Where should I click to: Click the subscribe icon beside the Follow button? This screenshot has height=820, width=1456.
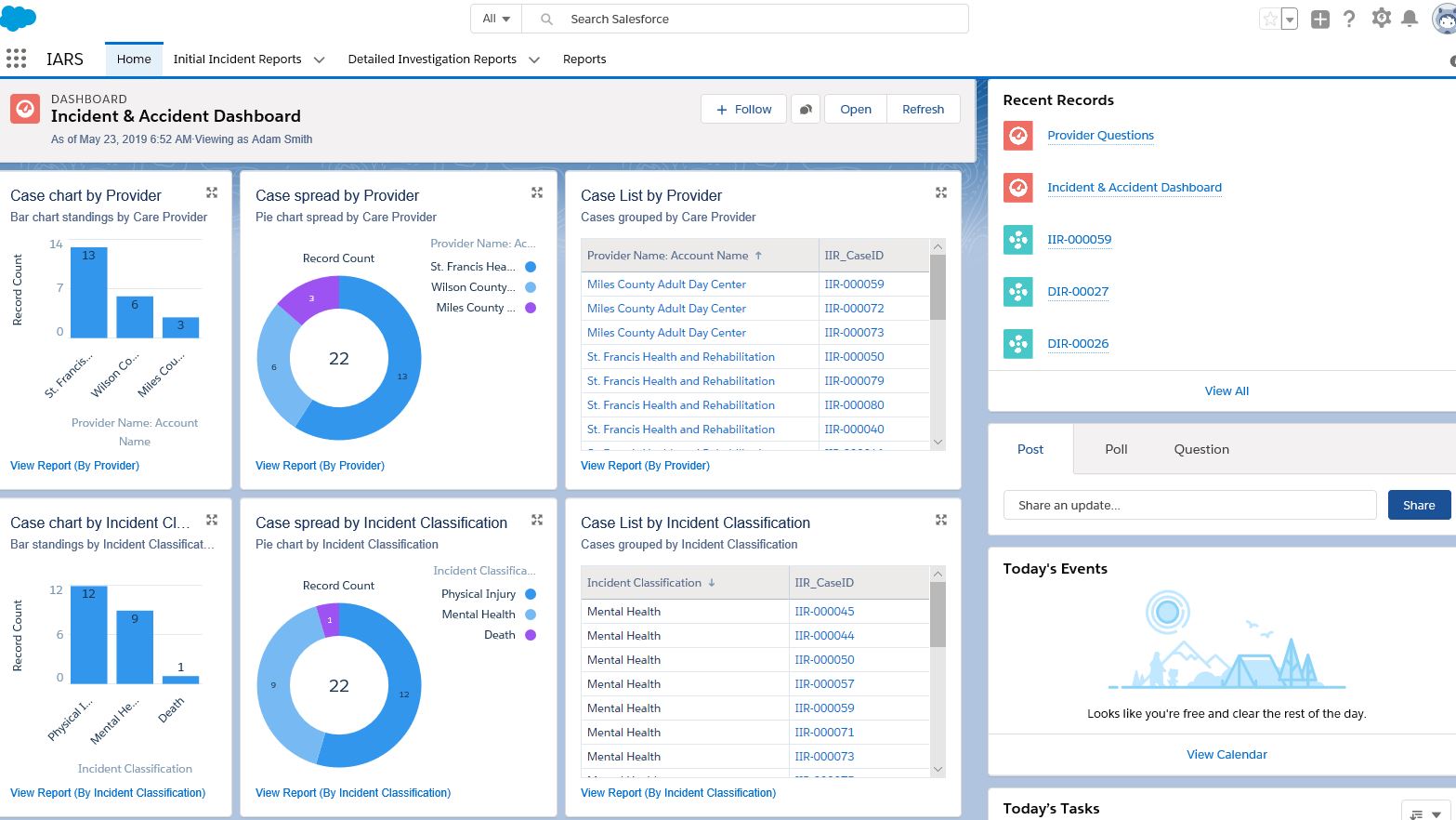coord(805,109)
